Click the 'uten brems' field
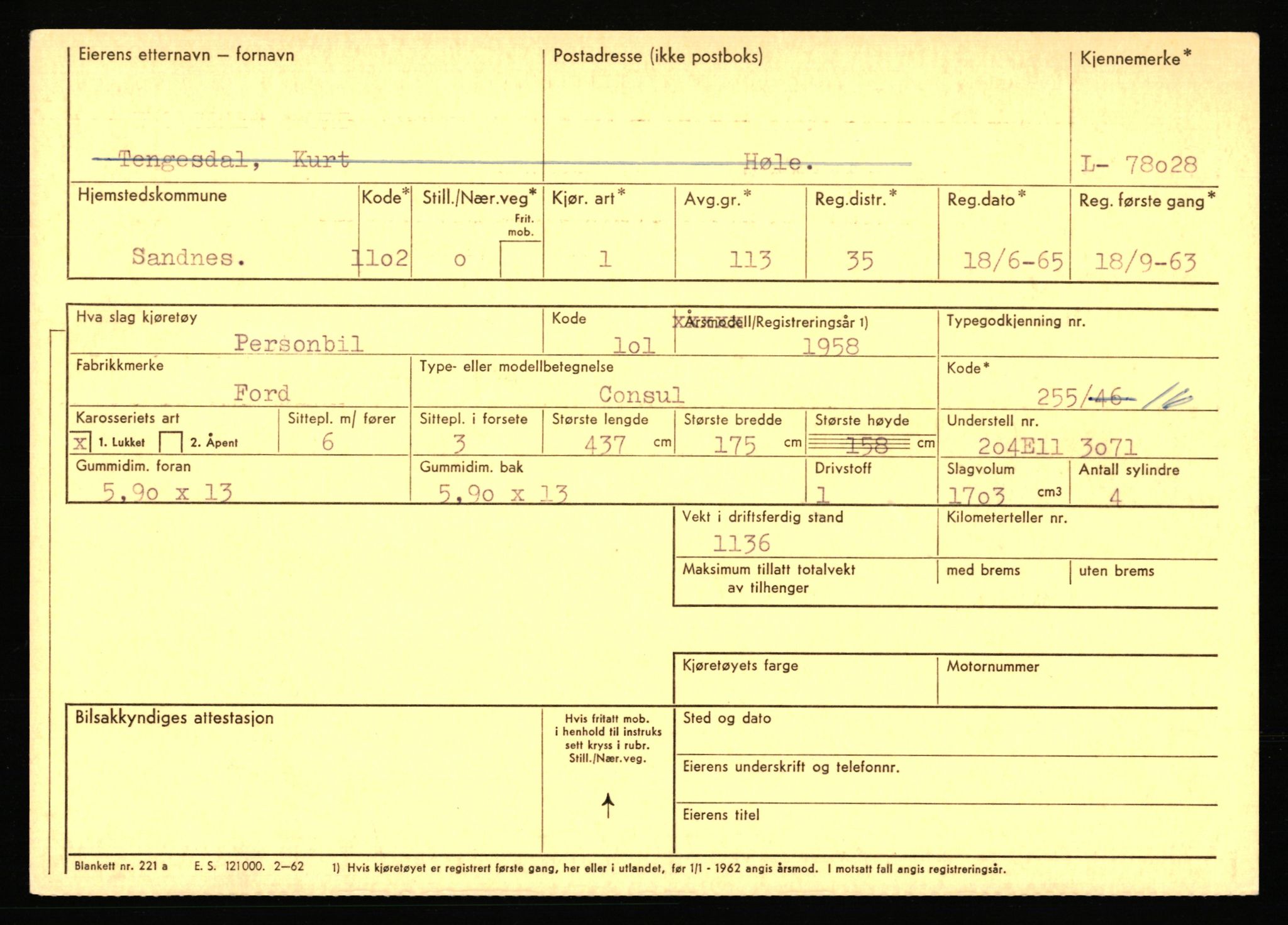 coord(1143,582)
